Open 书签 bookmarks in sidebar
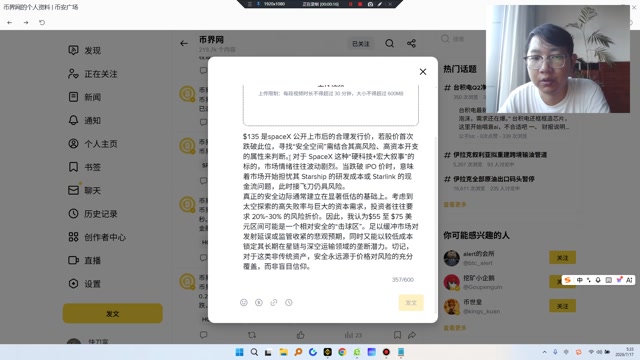The image size is (640, 360). 84,167
